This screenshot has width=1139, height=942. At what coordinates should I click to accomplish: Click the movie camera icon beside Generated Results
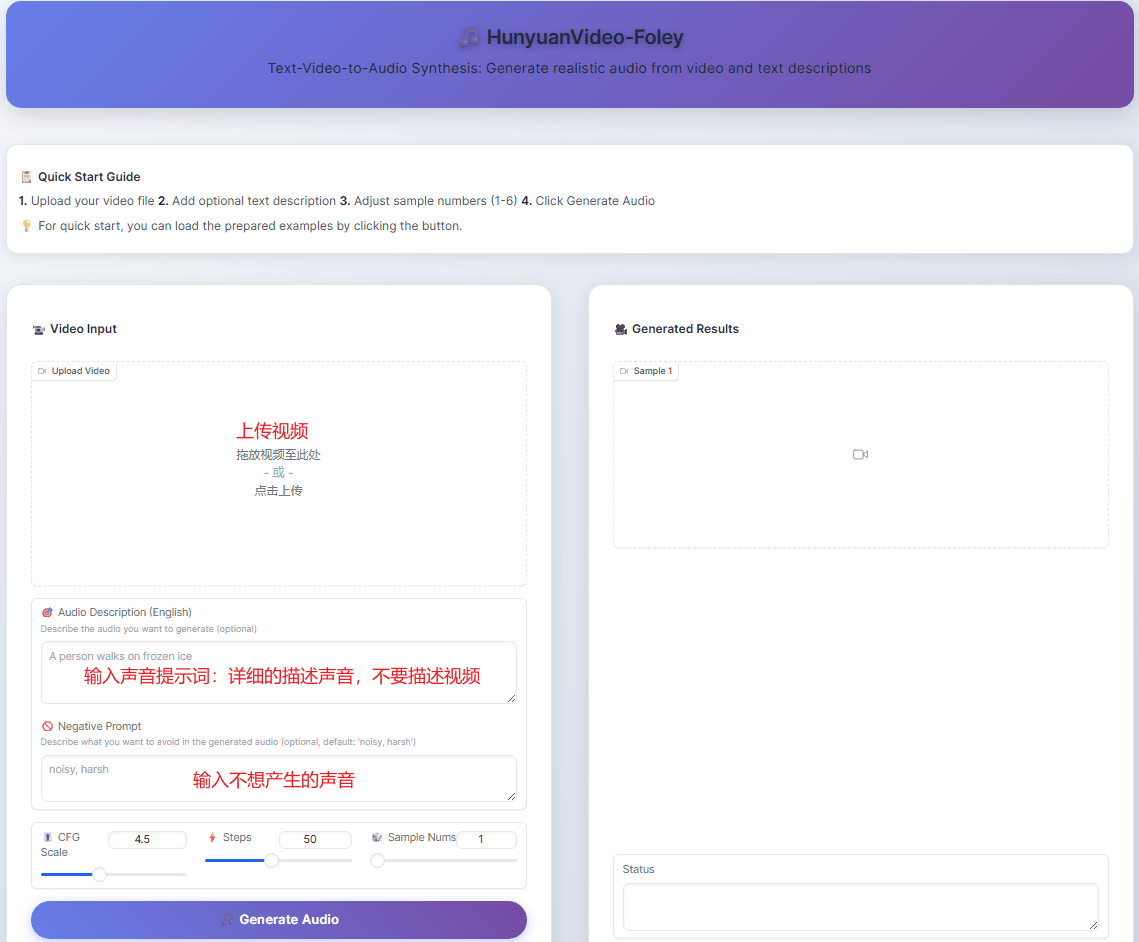pyautogui.click(x=621, y=329)
